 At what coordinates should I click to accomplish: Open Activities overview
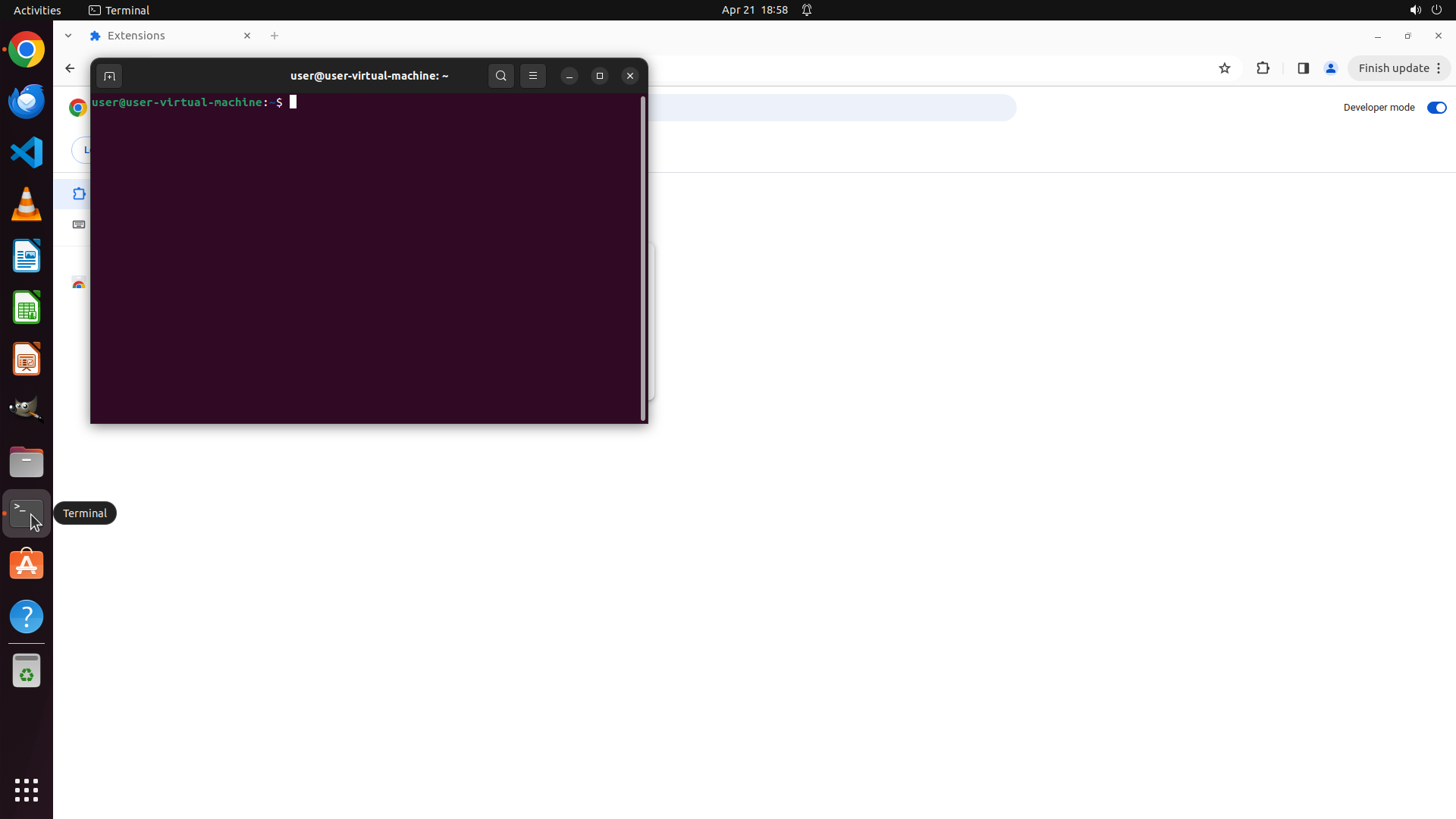[37, 10]
